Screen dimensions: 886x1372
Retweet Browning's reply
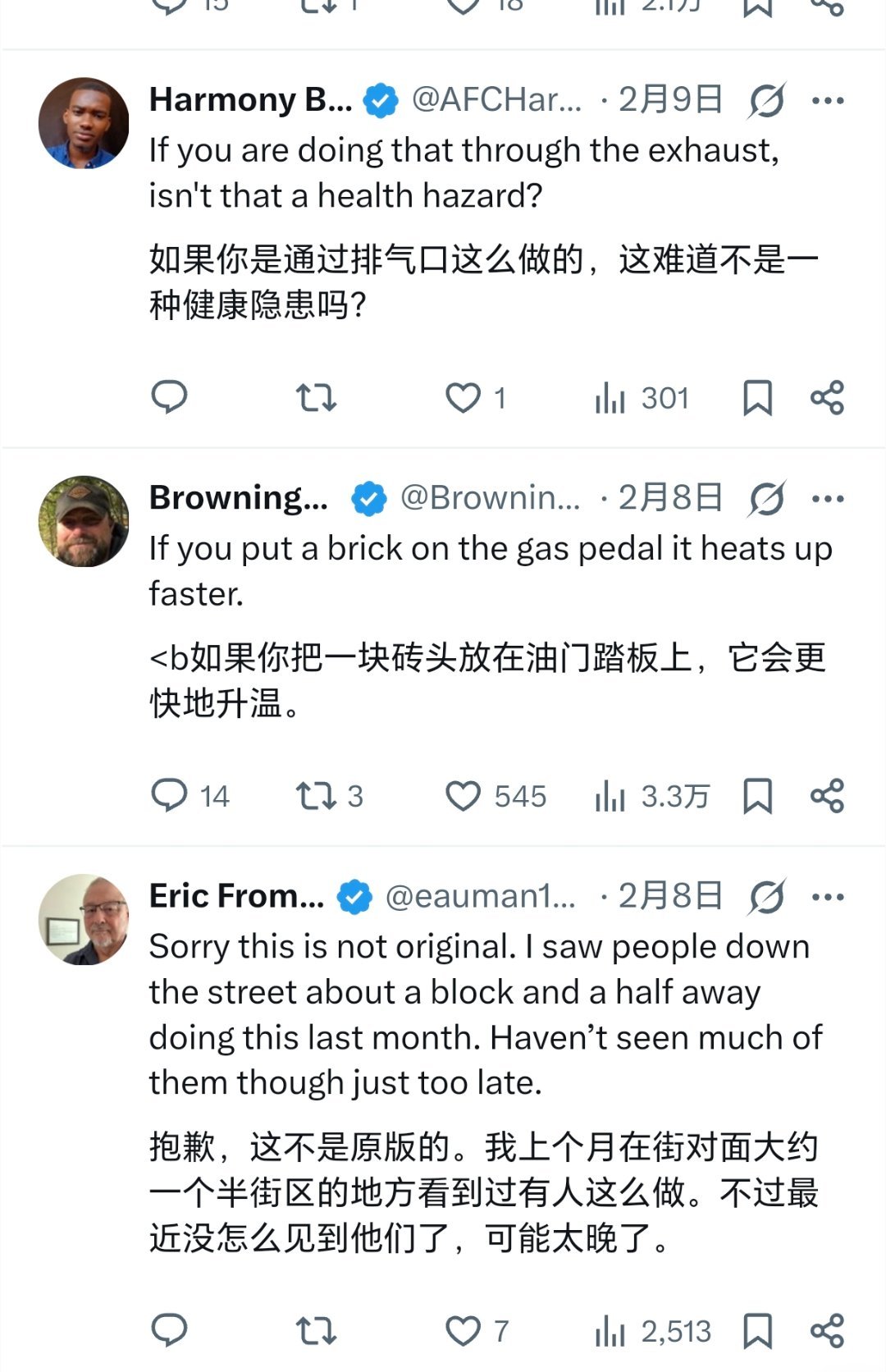pos(318,795)
